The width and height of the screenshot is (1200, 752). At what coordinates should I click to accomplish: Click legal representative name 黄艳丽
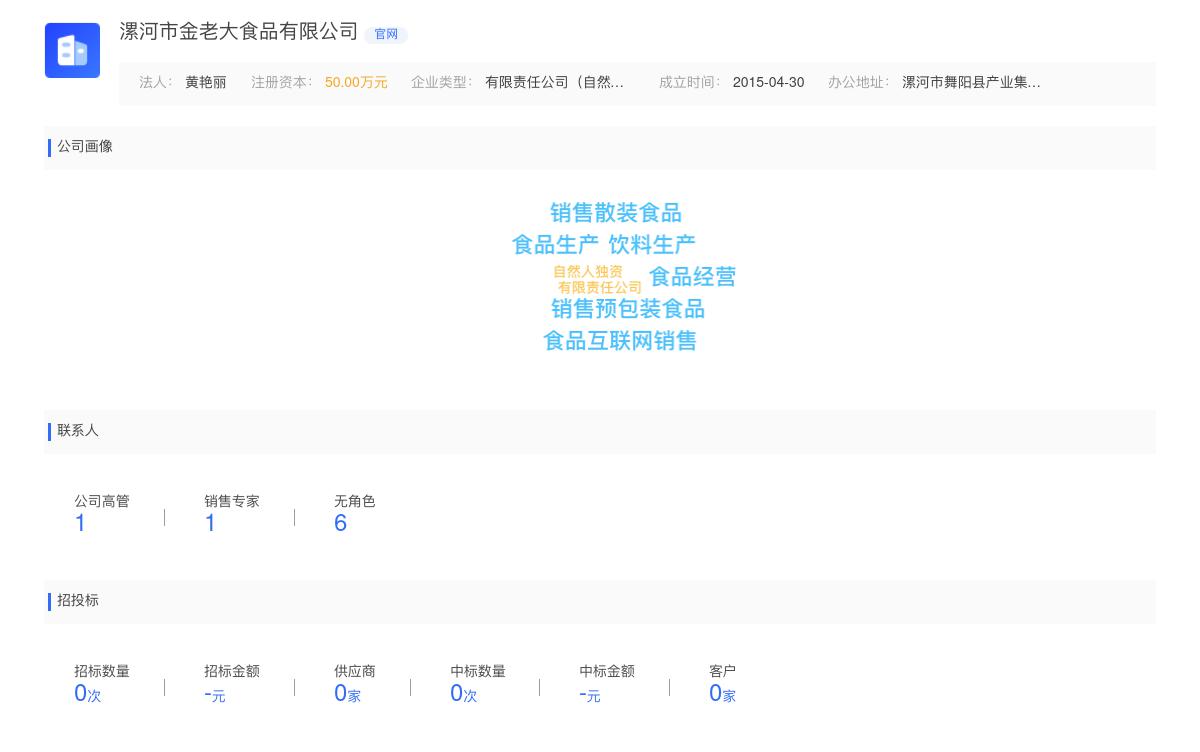pyautogui.click(x=205, y=83)
